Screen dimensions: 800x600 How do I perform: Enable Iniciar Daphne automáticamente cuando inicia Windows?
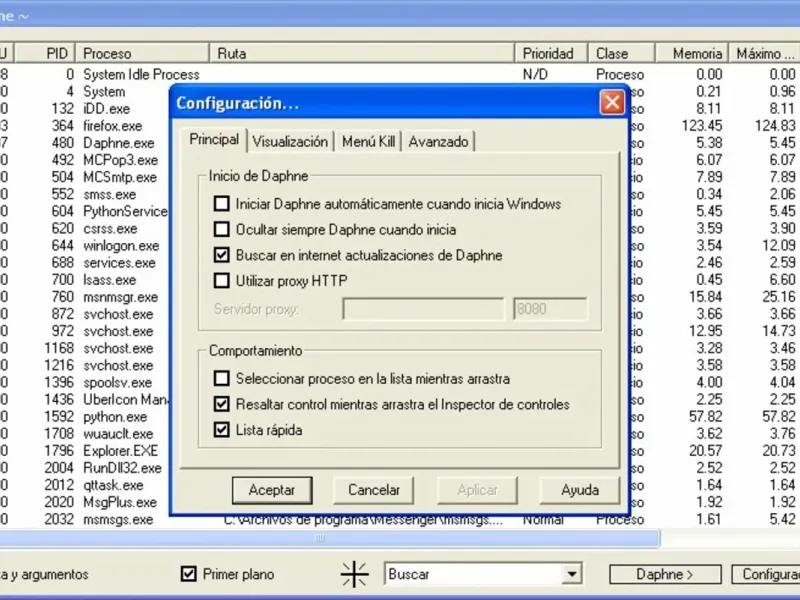[x=221, y=204]
